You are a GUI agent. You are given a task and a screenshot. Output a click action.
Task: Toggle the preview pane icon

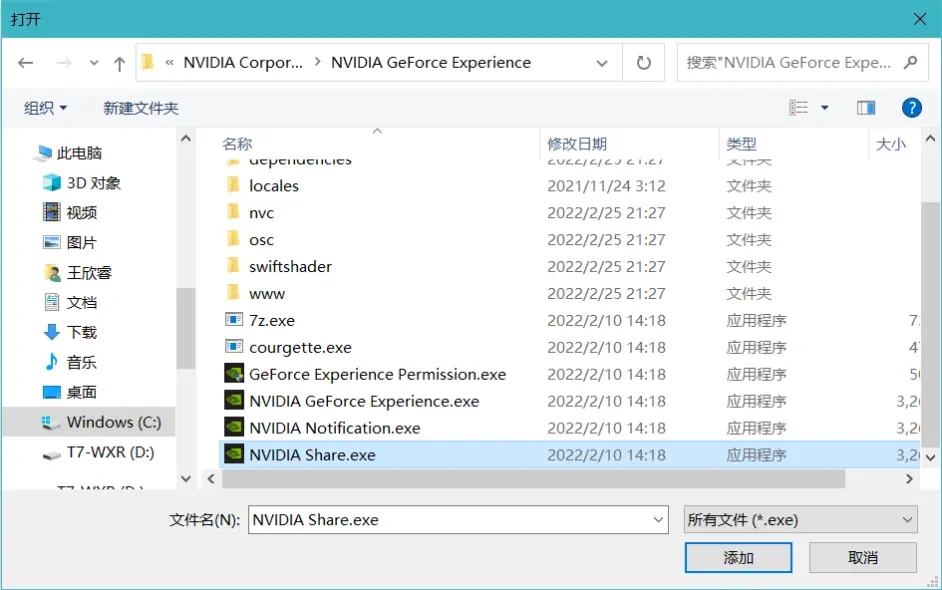click(866, 107)
